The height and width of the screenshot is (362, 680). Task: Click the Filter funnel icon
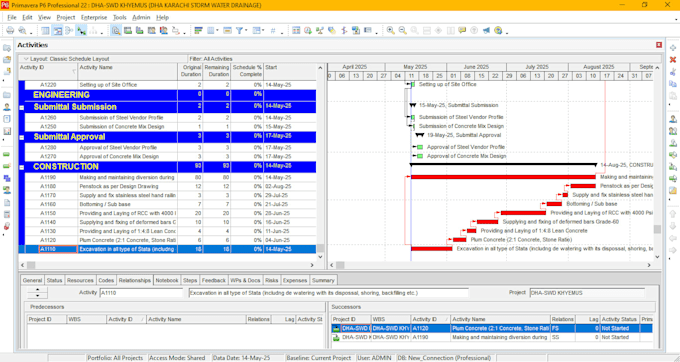[239, 30]
